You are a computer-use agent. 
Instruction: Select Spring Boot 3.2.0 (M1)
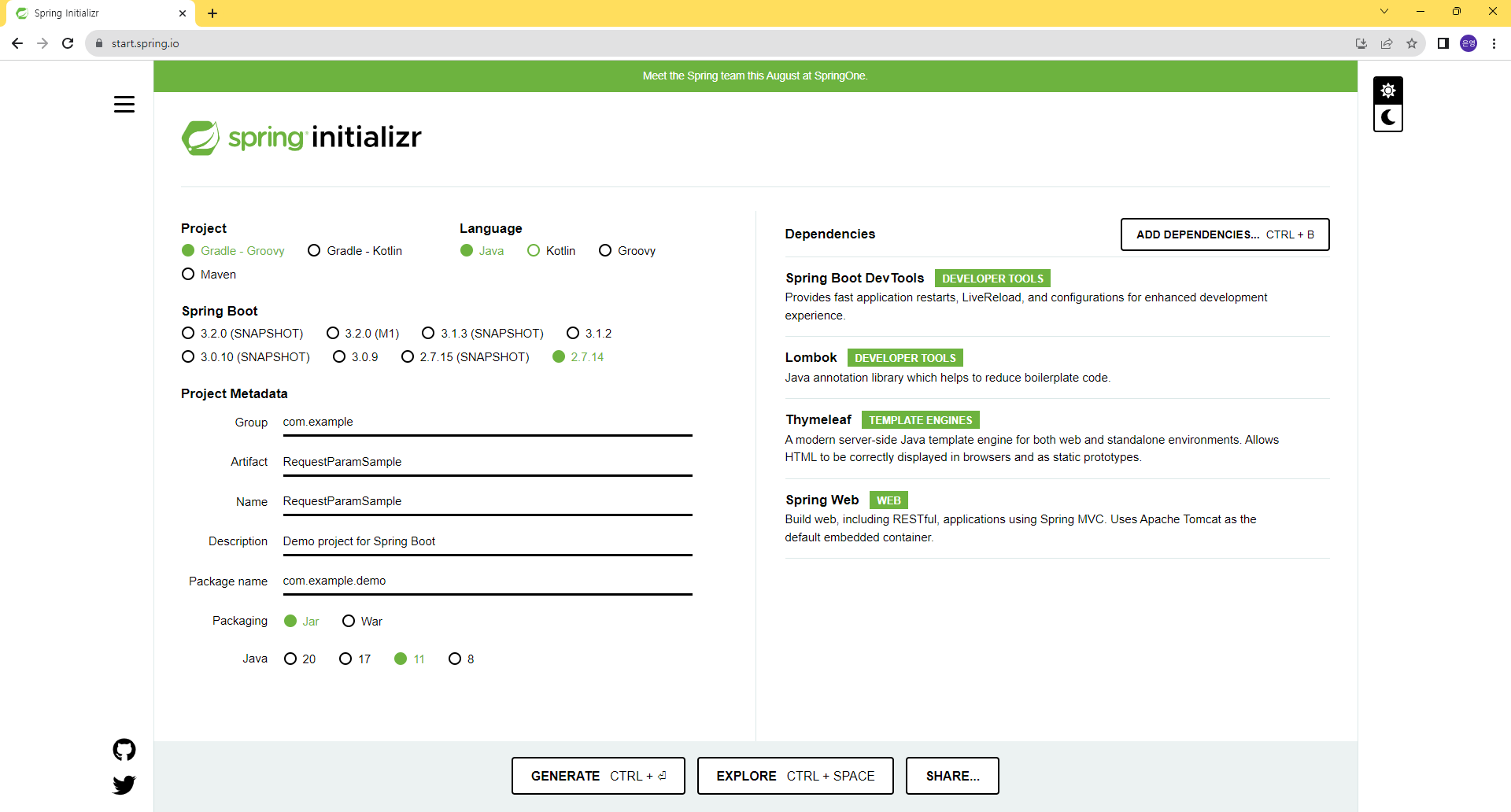click(x=363, y=334)
